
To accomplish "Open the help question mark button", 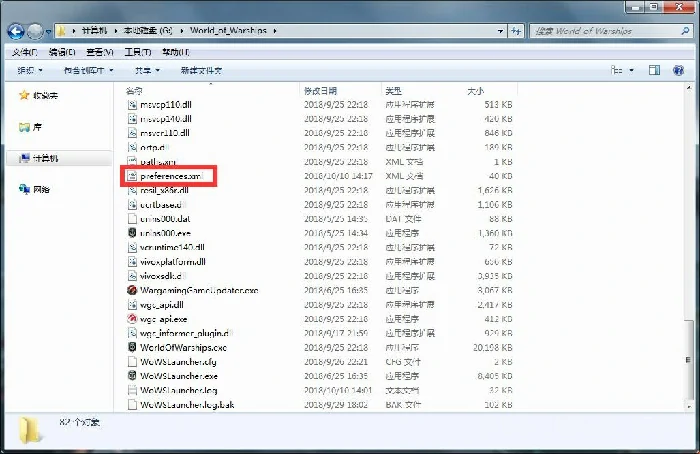I will [678, 71].
